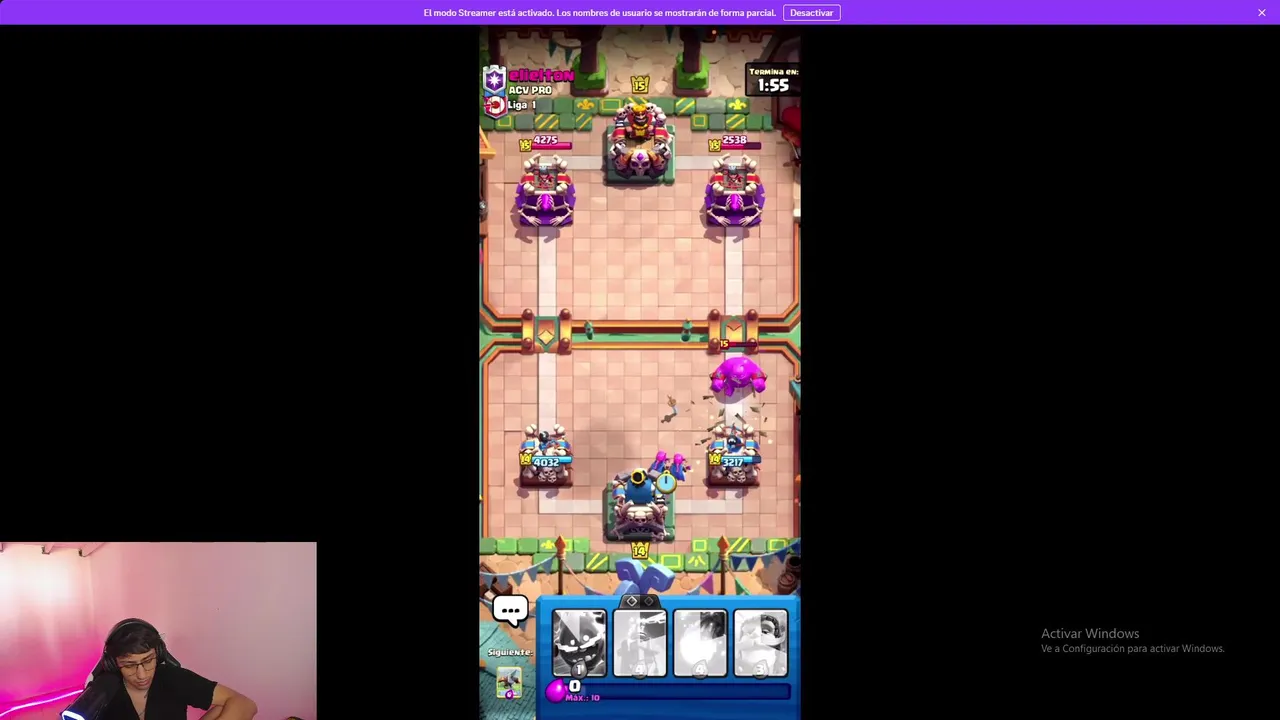
Task: Click your princess tower with 3217 health
Action: [735, 455]
